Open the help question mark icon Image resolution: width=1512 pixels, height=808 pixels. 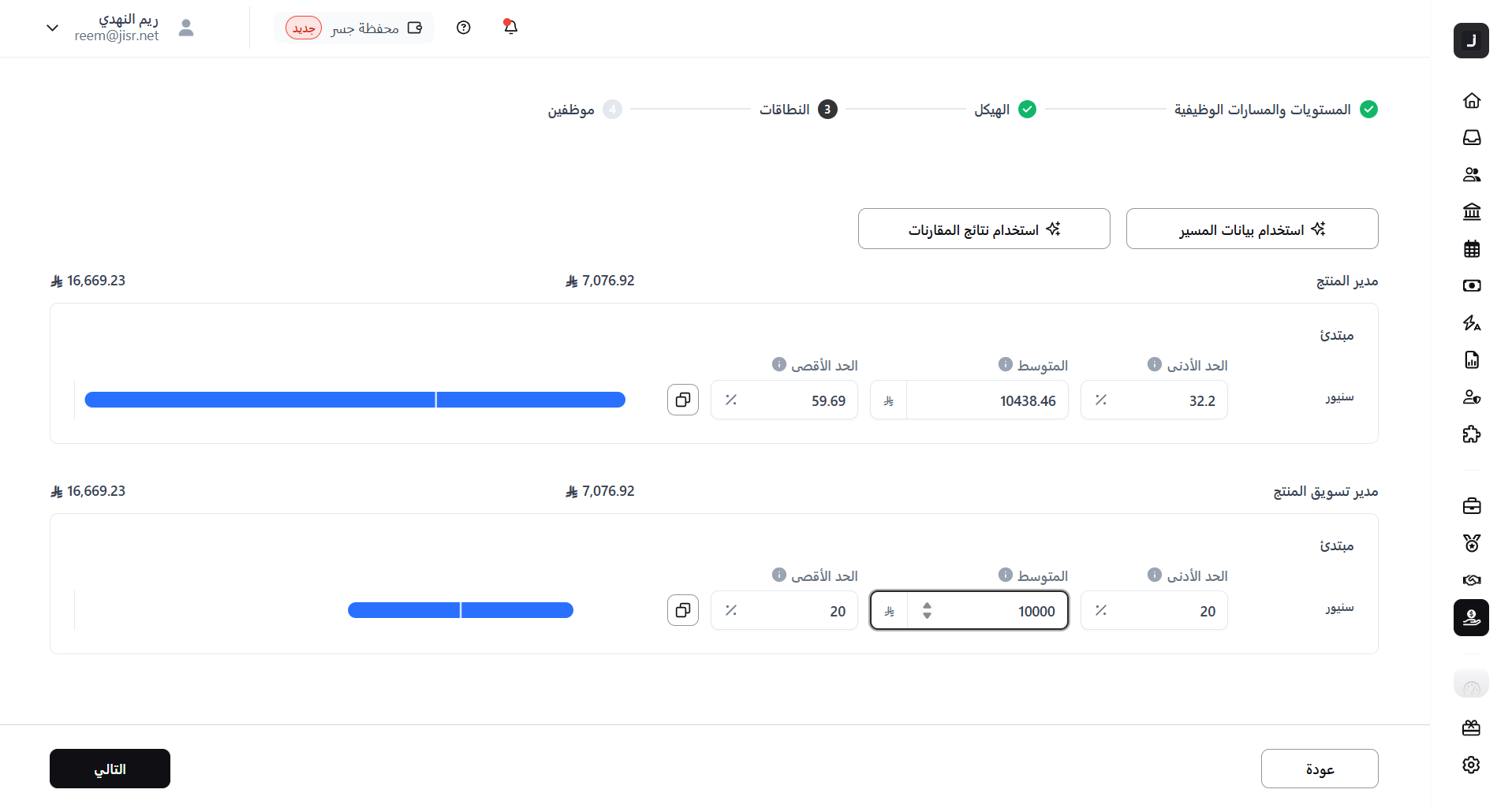pos(464,28)
